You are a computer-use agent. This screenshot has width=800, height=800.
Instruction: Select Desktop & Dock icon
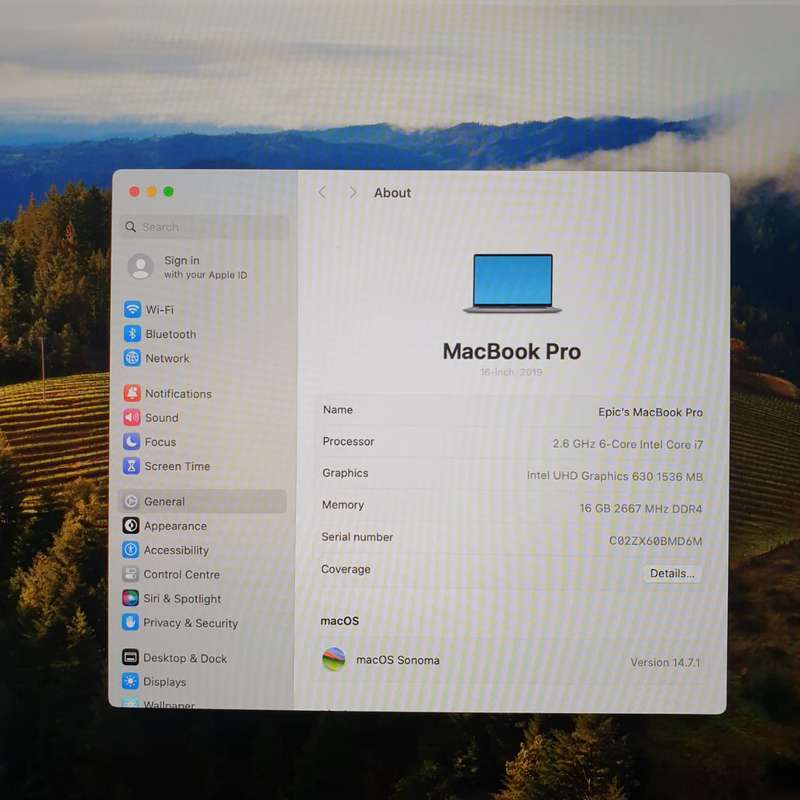pyautogui.click(x=130, y=657)
